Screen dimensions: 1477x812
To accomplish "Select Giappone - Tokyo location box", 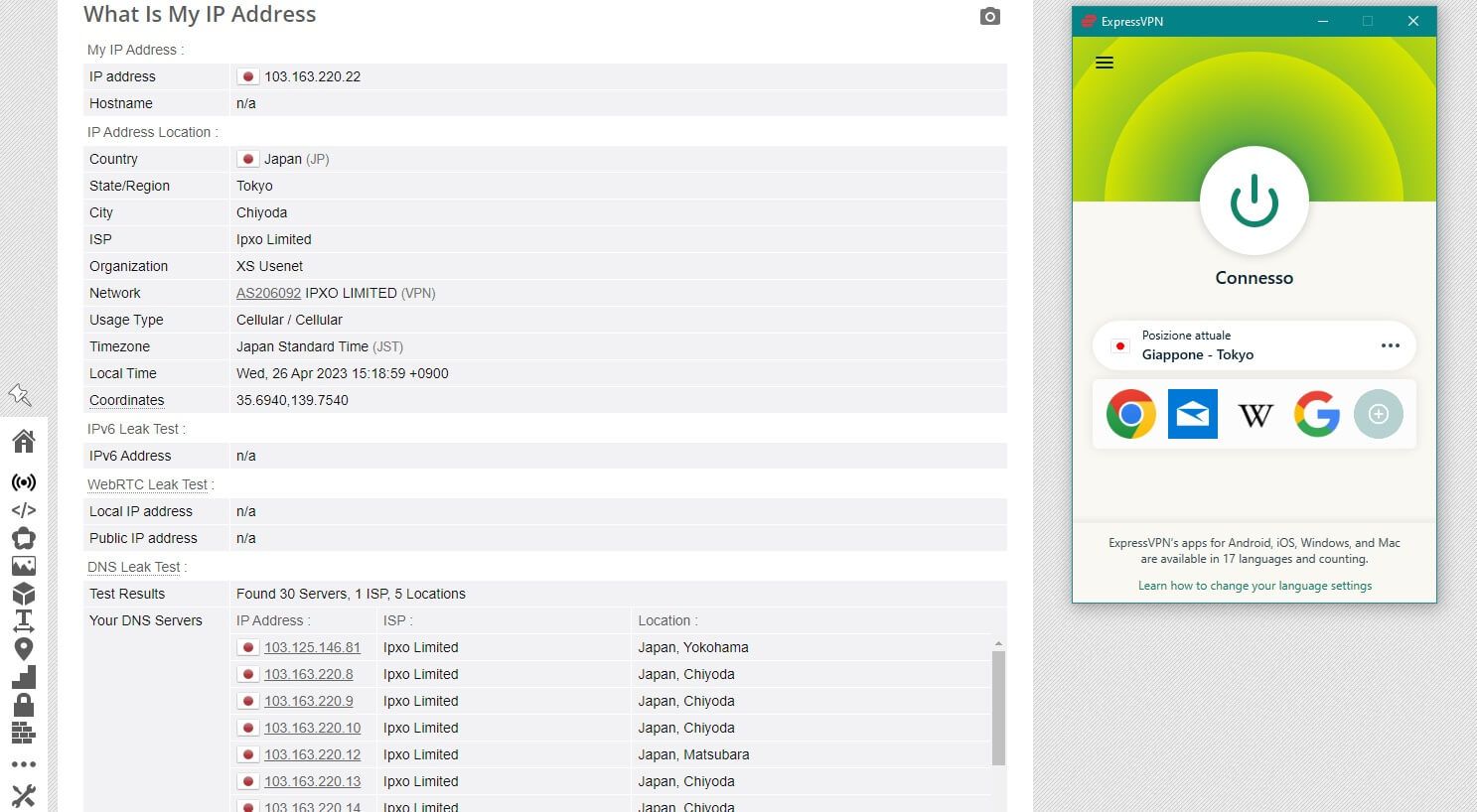I will [1255, 345].
